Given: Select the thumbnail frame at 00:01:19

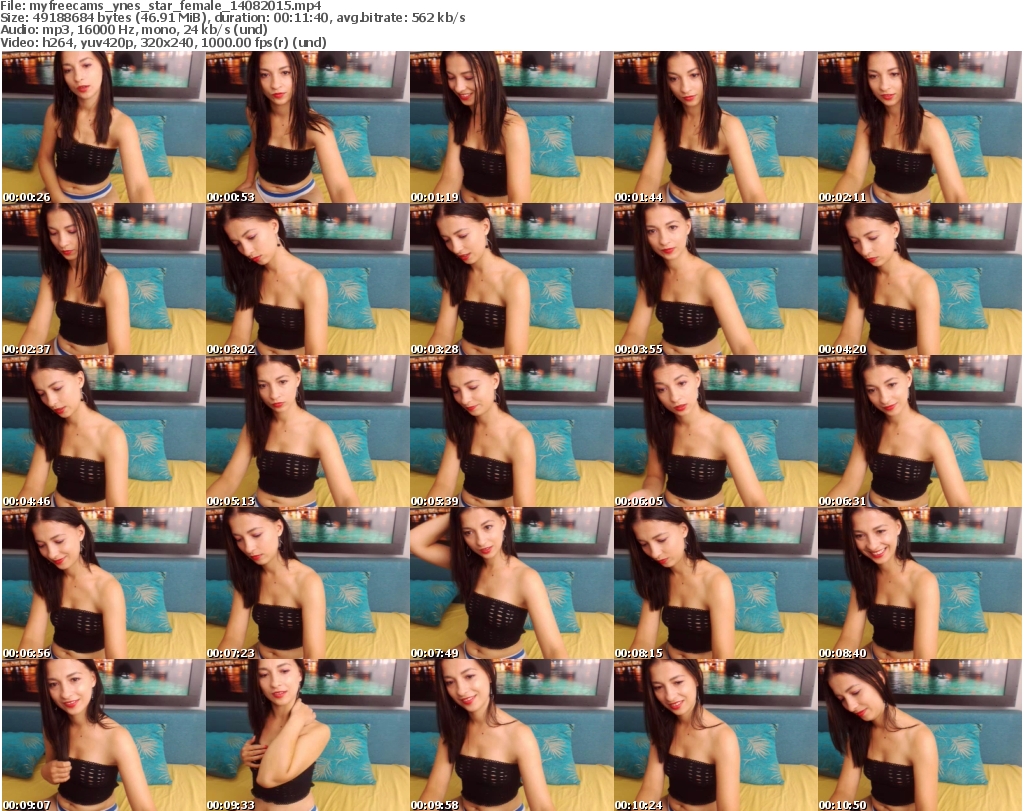Looking at the screenshot, I should coord(511,127).
